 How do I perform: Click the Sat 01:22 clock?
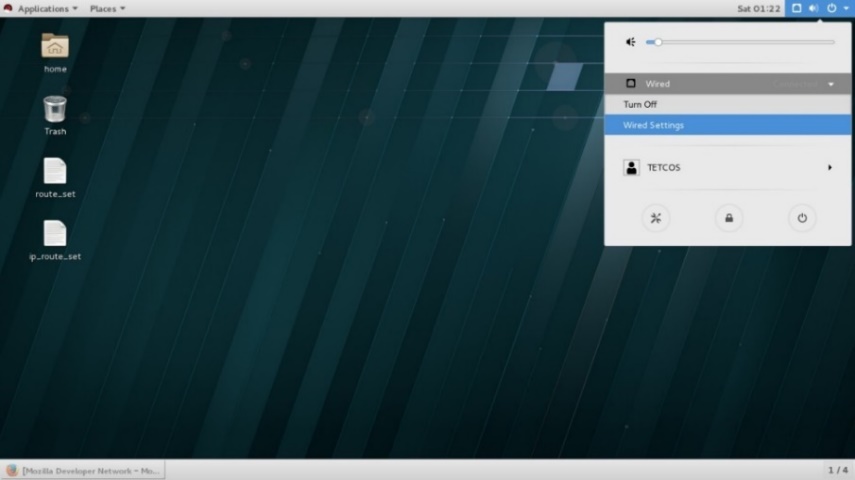(757, 8)
